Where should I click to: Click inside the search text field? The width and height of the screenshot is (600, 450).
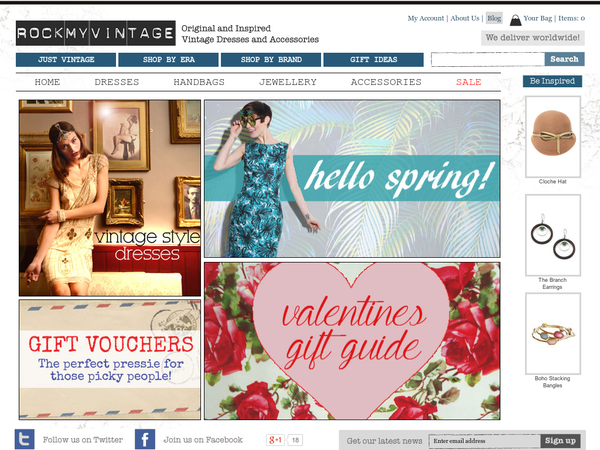(x=488, y=59)
